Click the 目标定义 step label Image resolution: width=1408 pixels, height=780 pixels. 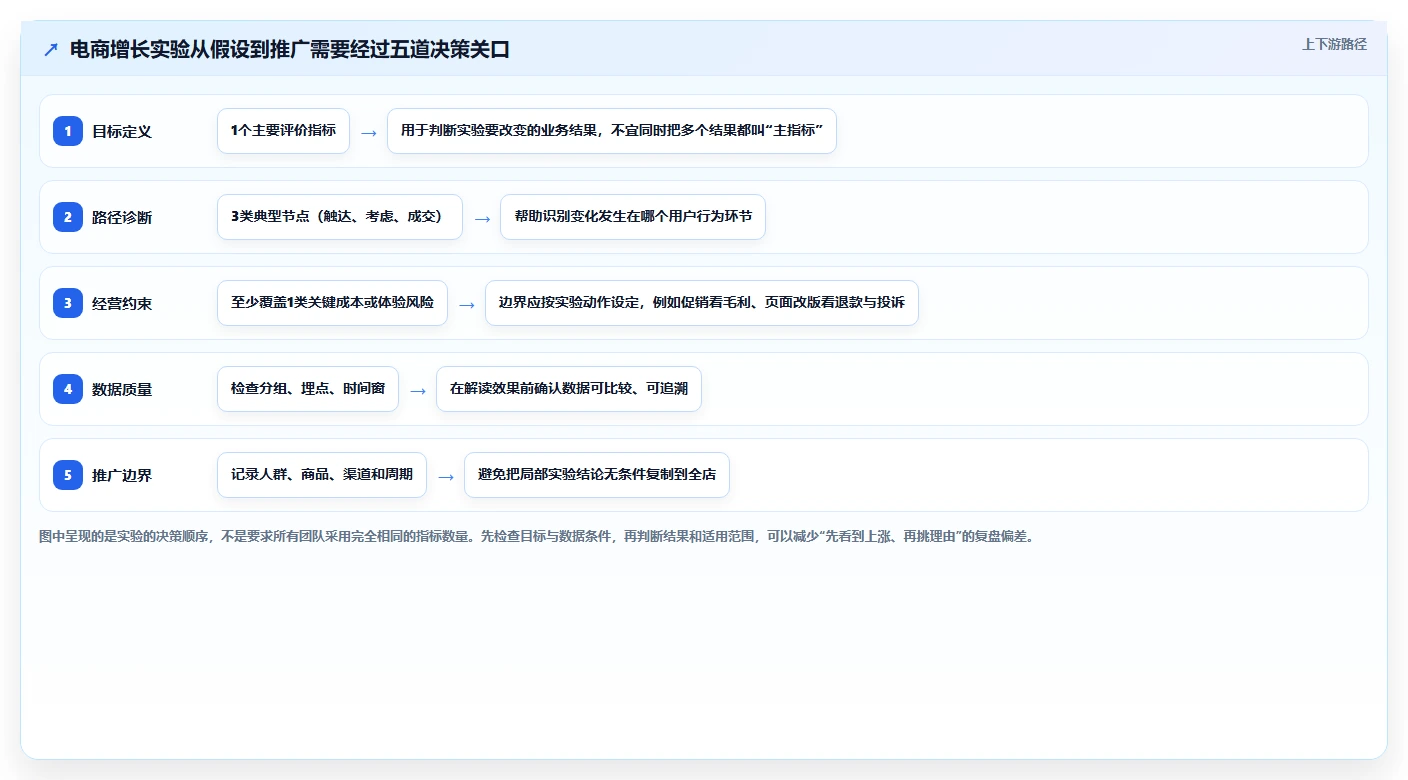[122, 131]
